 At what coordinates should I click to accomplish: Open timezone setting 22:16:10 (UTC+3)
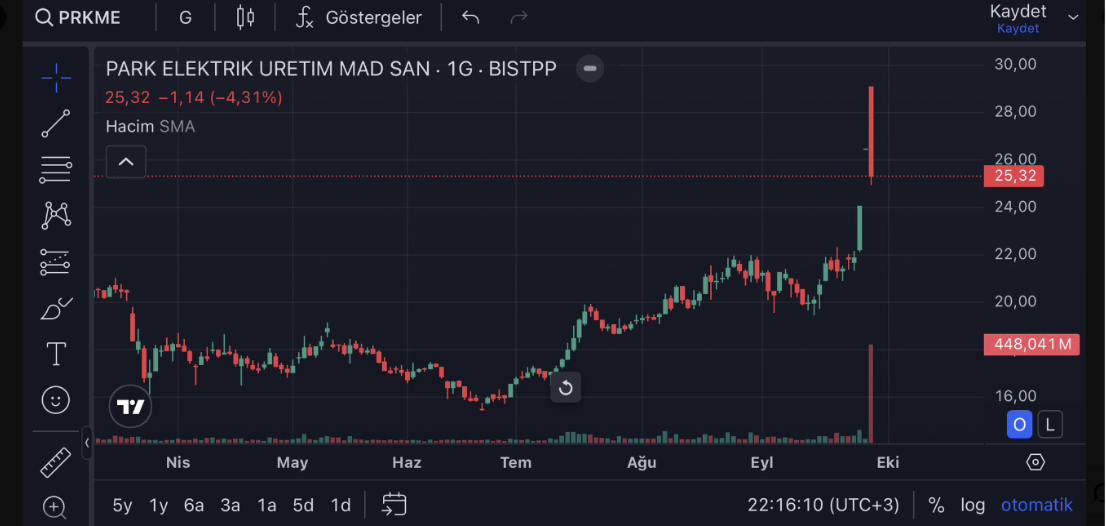click(x=823, y=505)
